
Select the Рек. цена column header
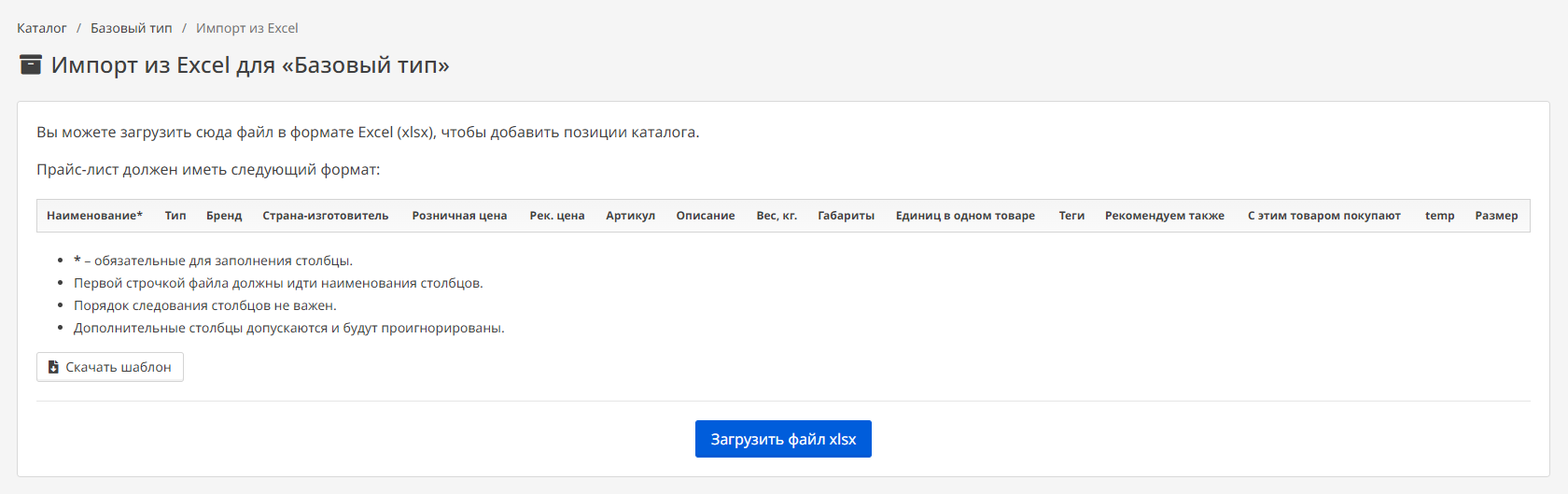pyautogui.click(x=557, y=216)
